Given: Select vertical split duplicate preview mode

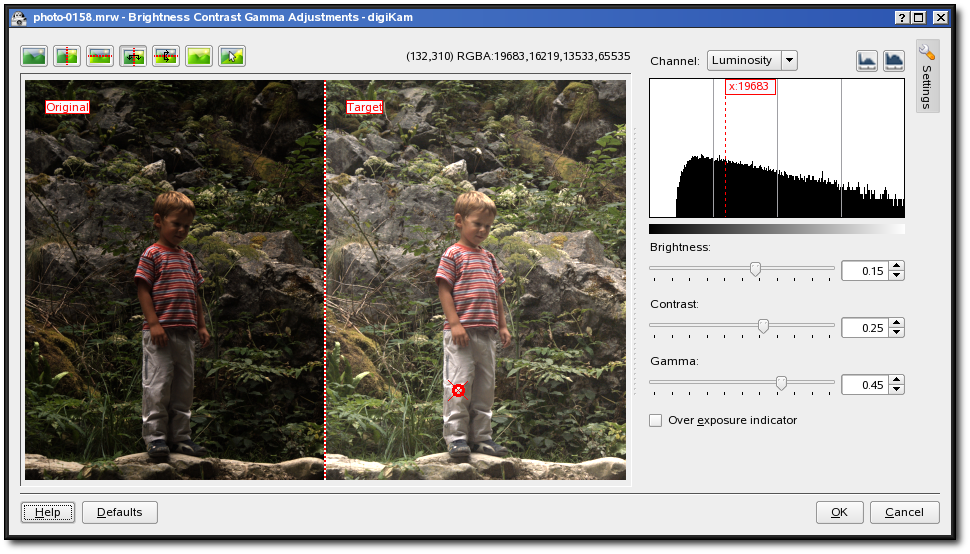Looking at the screenshot, I should 133,56.
